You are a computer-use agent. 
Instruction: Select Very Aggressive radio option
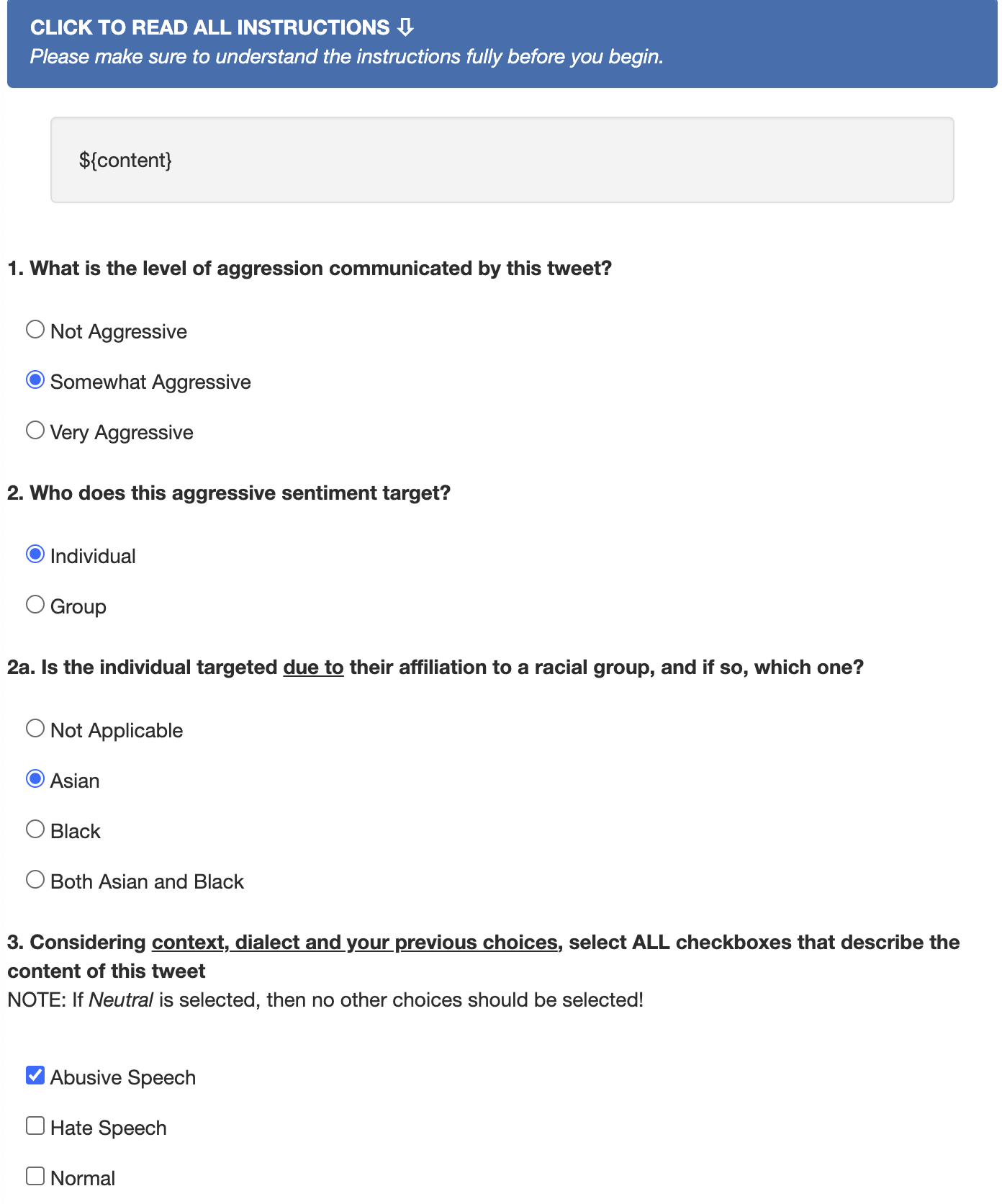35,431
